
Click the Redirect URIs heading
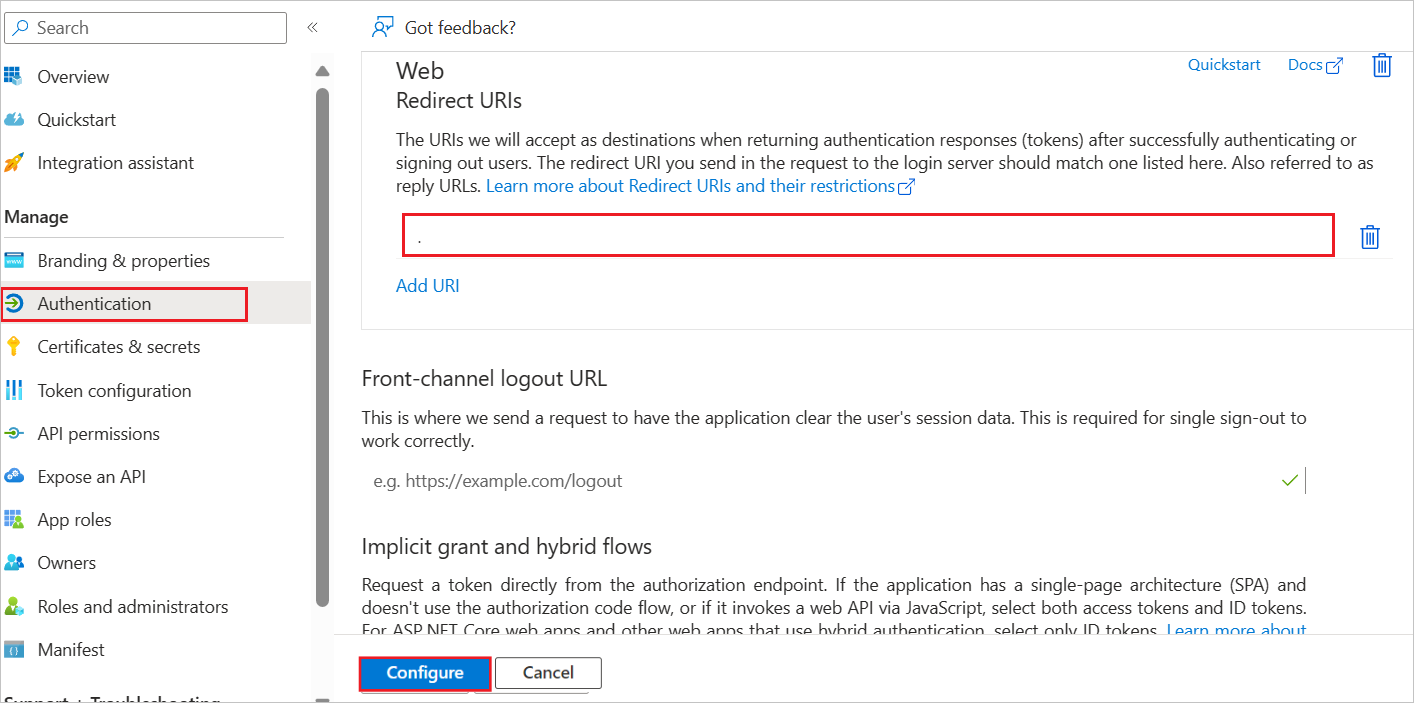459,101
